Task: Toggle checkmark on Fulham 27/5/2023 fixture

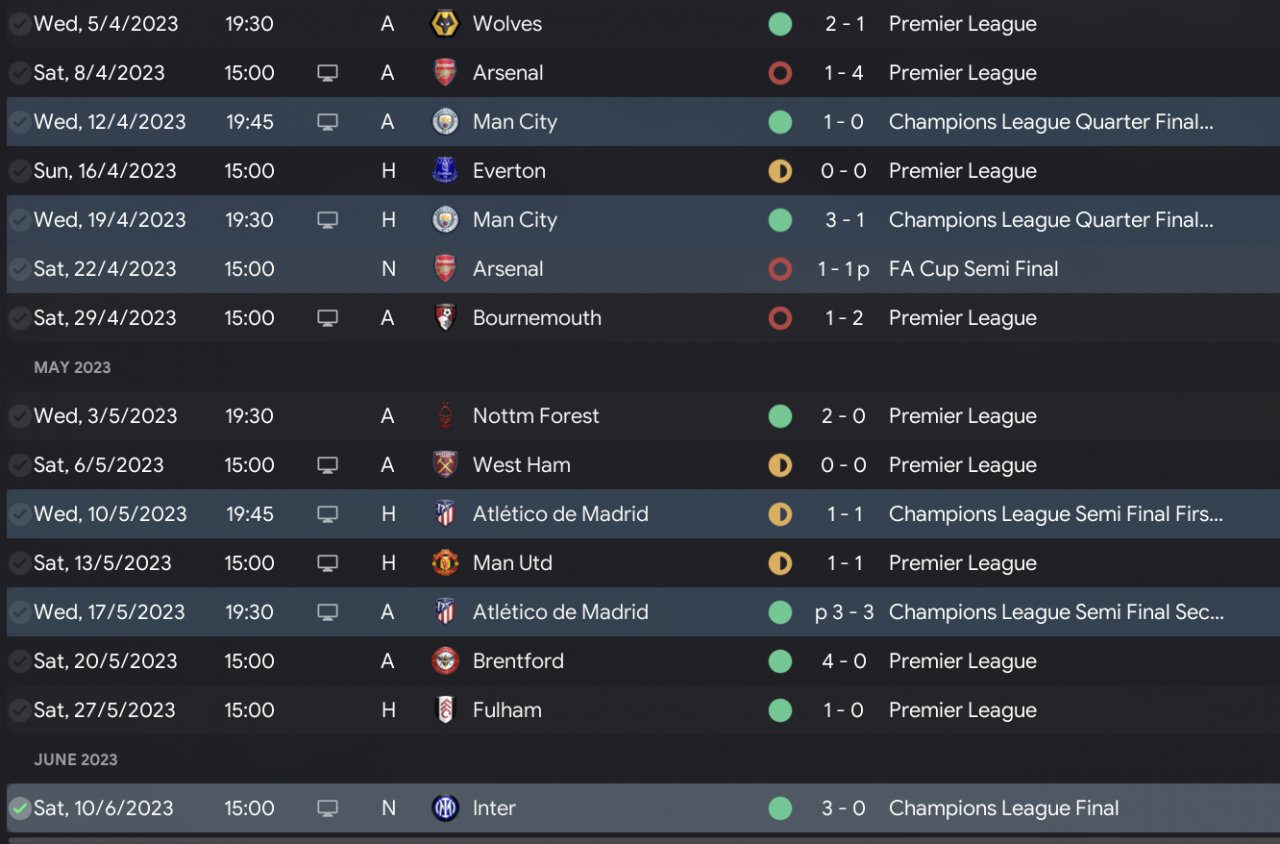Action: (x=19, y=710)
